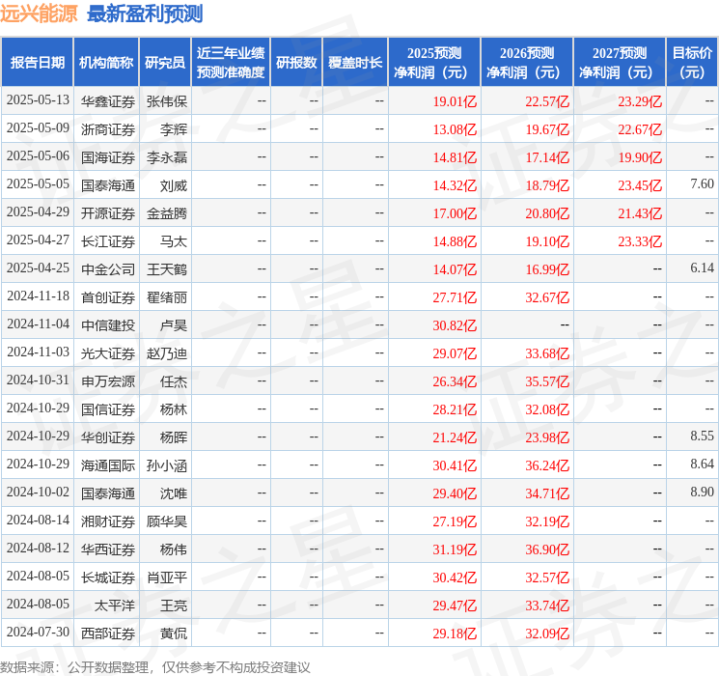Click the 19.01亿 profit value

coord(455,101)
